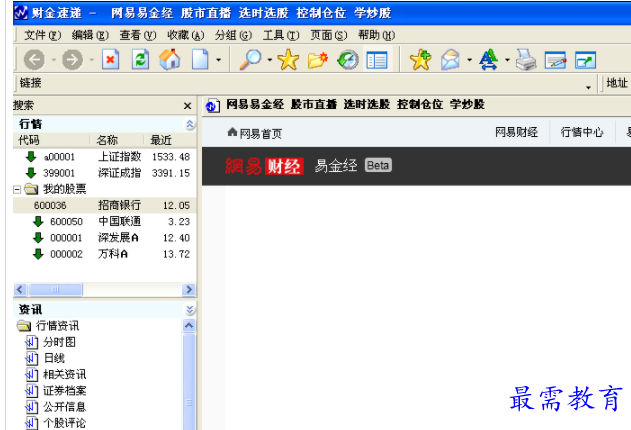Refresh the page with green arrows icon

[x=140, y=60]
